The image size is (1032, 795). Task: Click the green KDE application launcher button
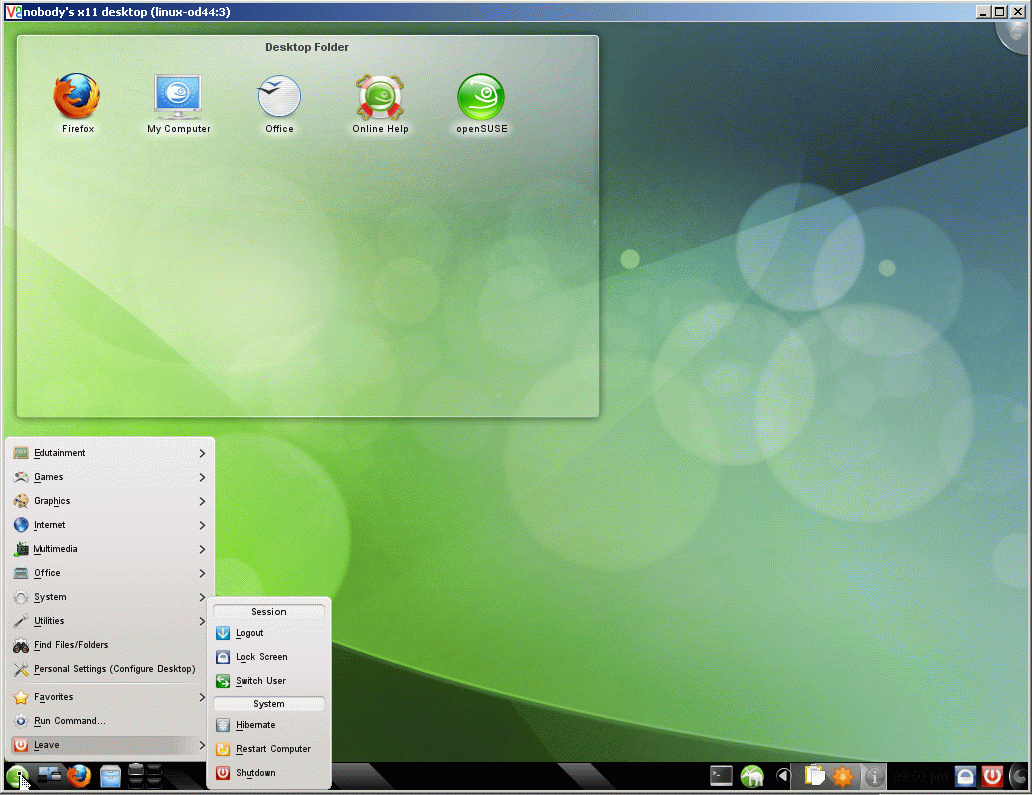(18, 777)
